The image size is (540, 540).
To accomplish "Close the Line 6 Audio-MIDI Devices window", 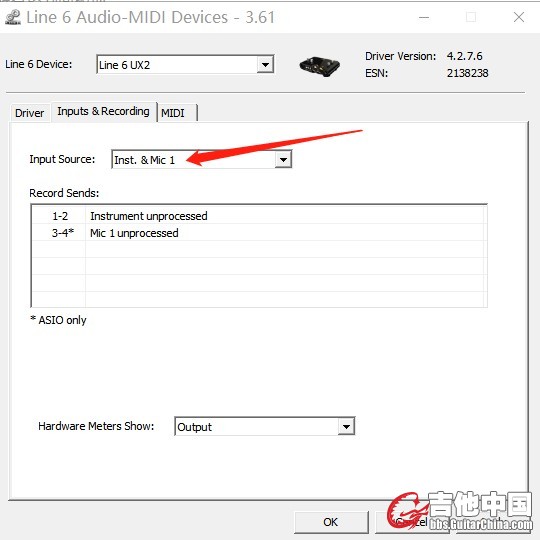I will pos(519,17).
